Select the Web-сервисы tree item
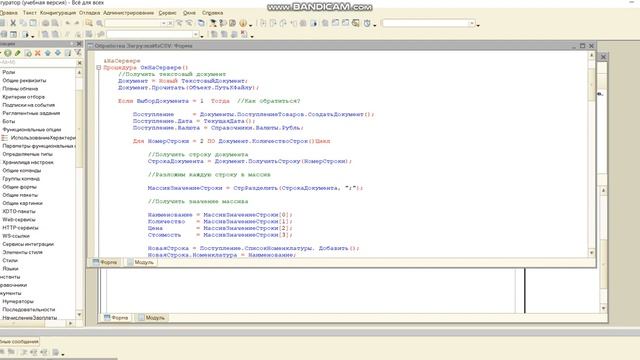The width and height of the screenshot is (640, 360). pyautogui.click(x=19, y=219)
